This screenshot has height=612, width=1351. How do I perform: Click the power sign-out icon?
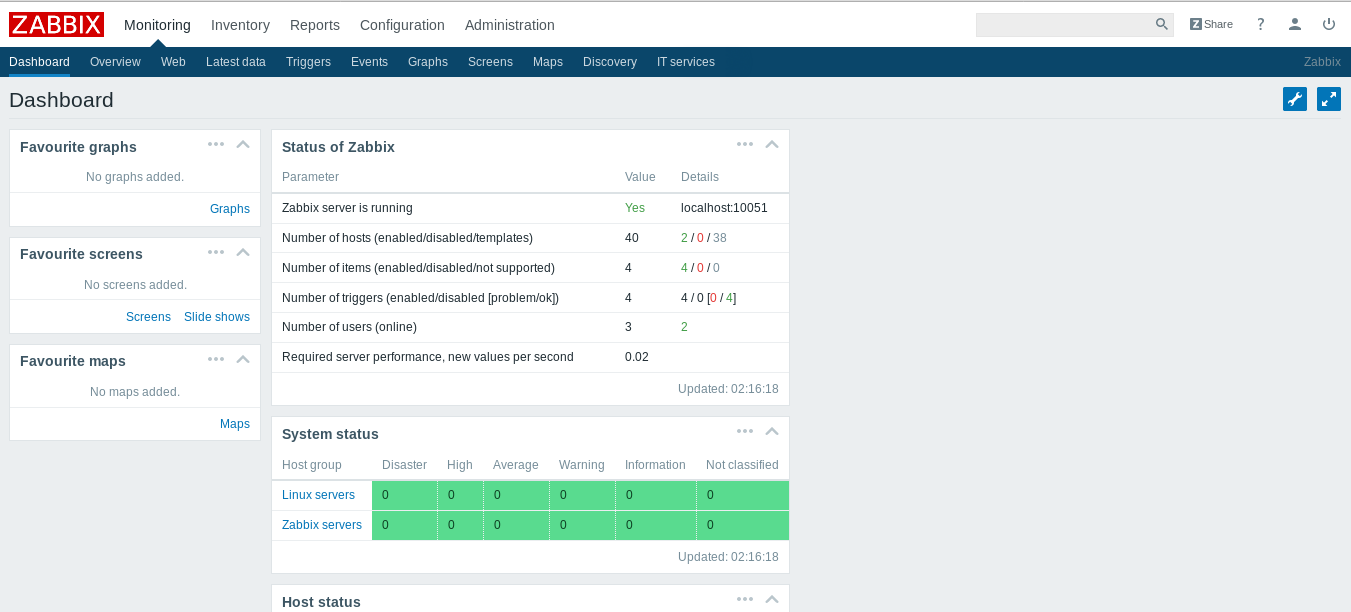coord(1329,24)
